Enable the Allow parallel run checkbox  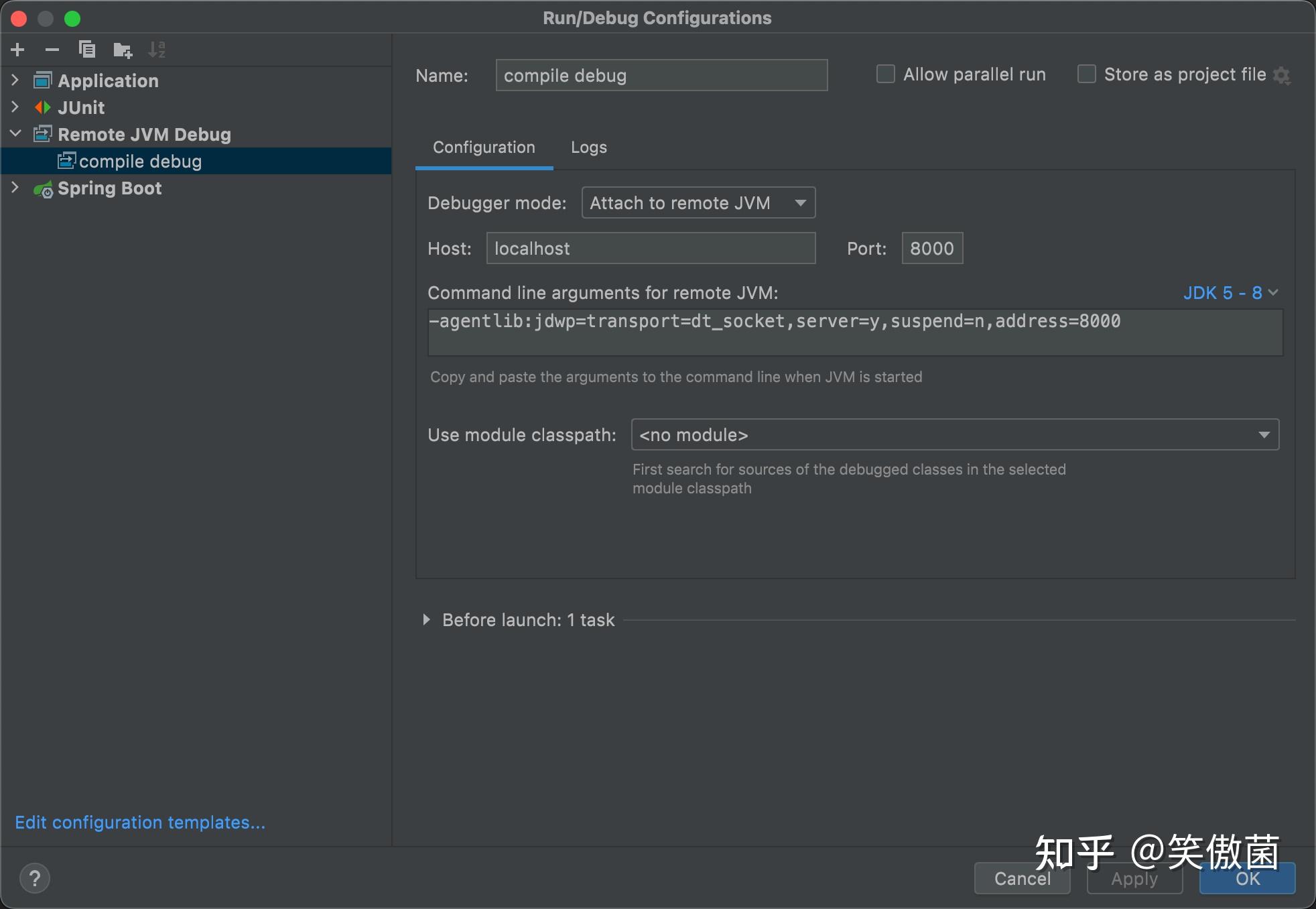click(886, 74)
